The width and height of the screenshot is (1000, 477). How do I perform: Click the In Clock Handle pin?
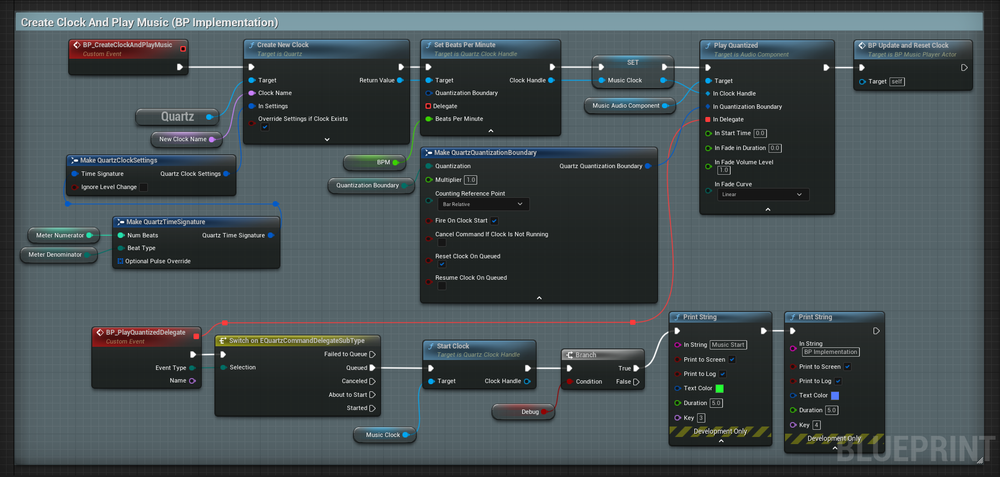click(708, 94)
